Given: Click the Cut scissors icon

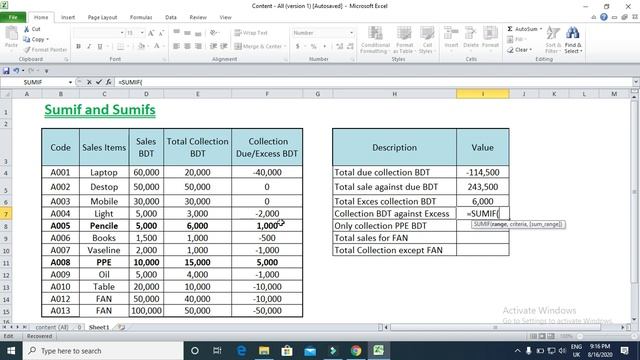Looking at the screenshot, I should [x=27, y=29].
